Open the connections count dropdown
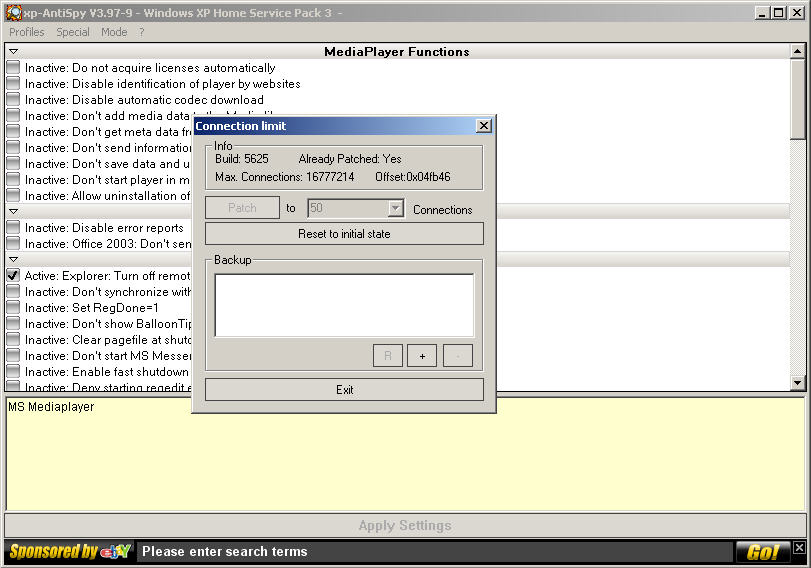The image size is (811, 568). 395,208
